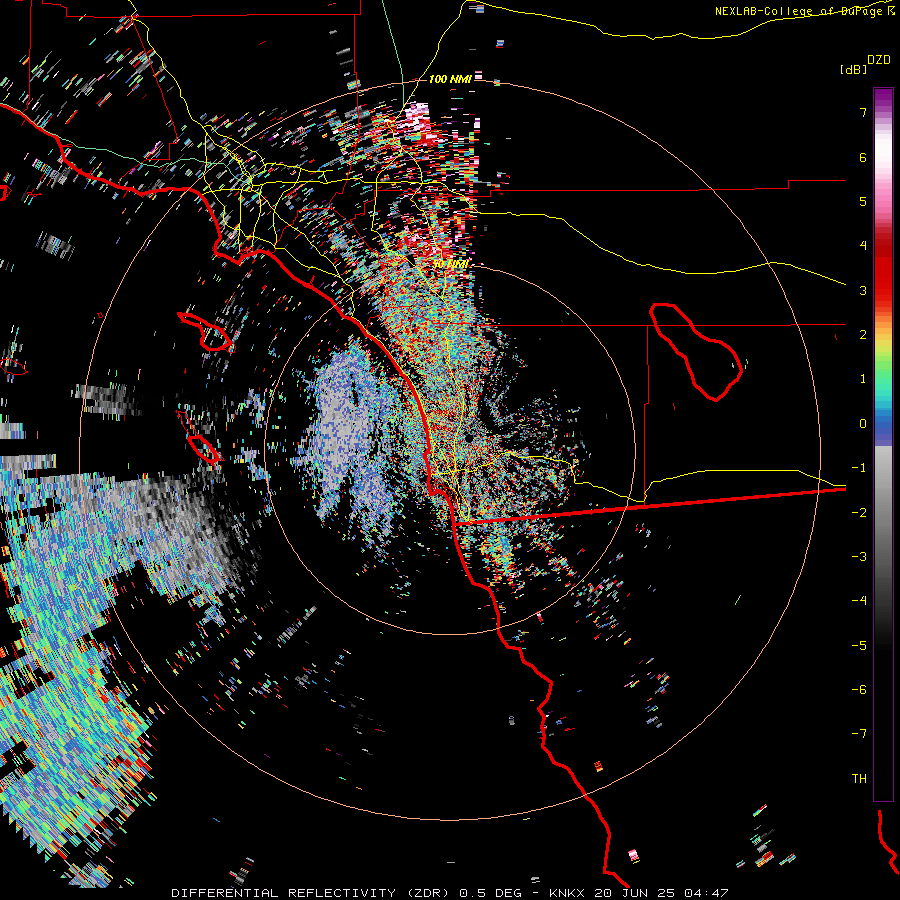Click the 5 value on the dB scale
Viewport: 900px width, 900px height.
(x=863, y=201)
